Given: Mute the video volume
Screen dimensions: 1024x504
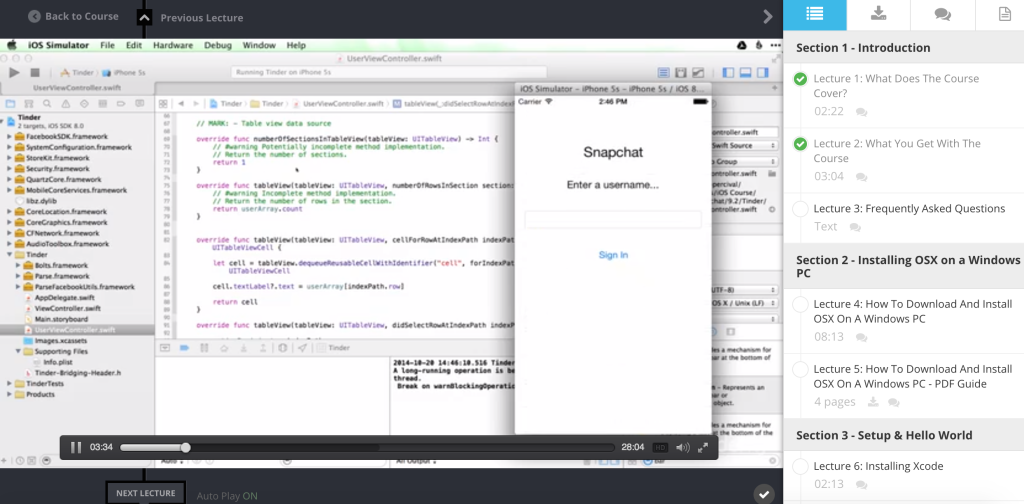Looking at the screenshot, I should 682,447.
